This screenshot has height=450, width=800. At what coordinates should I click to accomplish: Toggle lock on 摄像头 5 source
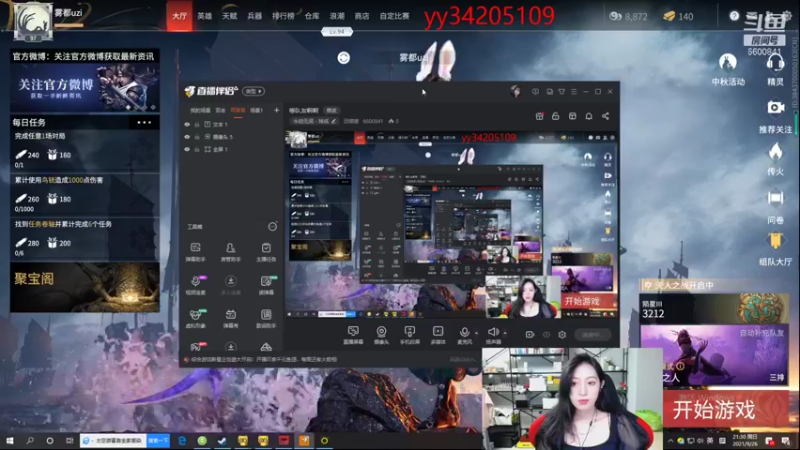click(197, 137)
